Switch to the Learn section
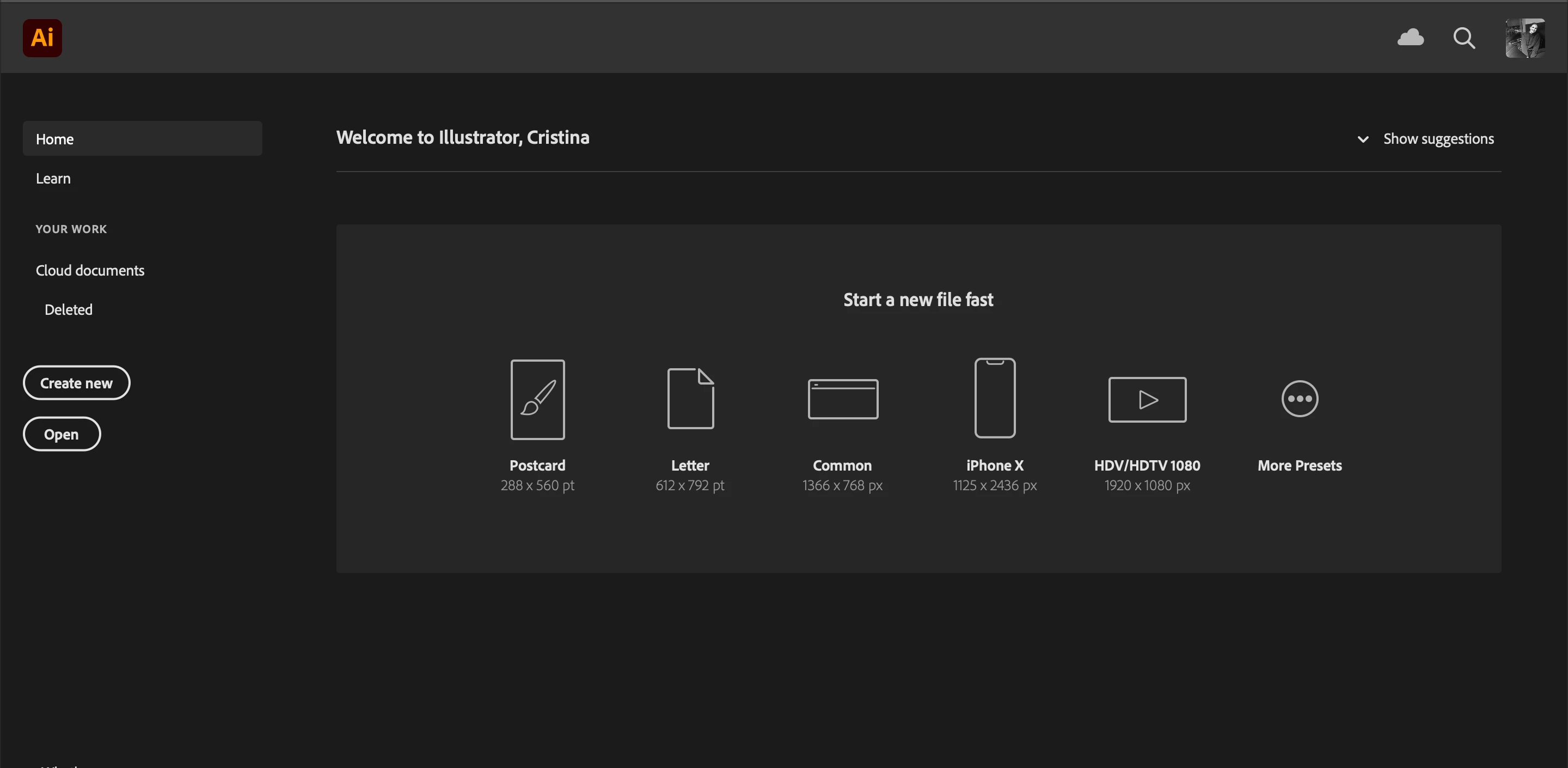The width and height of the screenshot is (1568, 768). coord(53,179)
